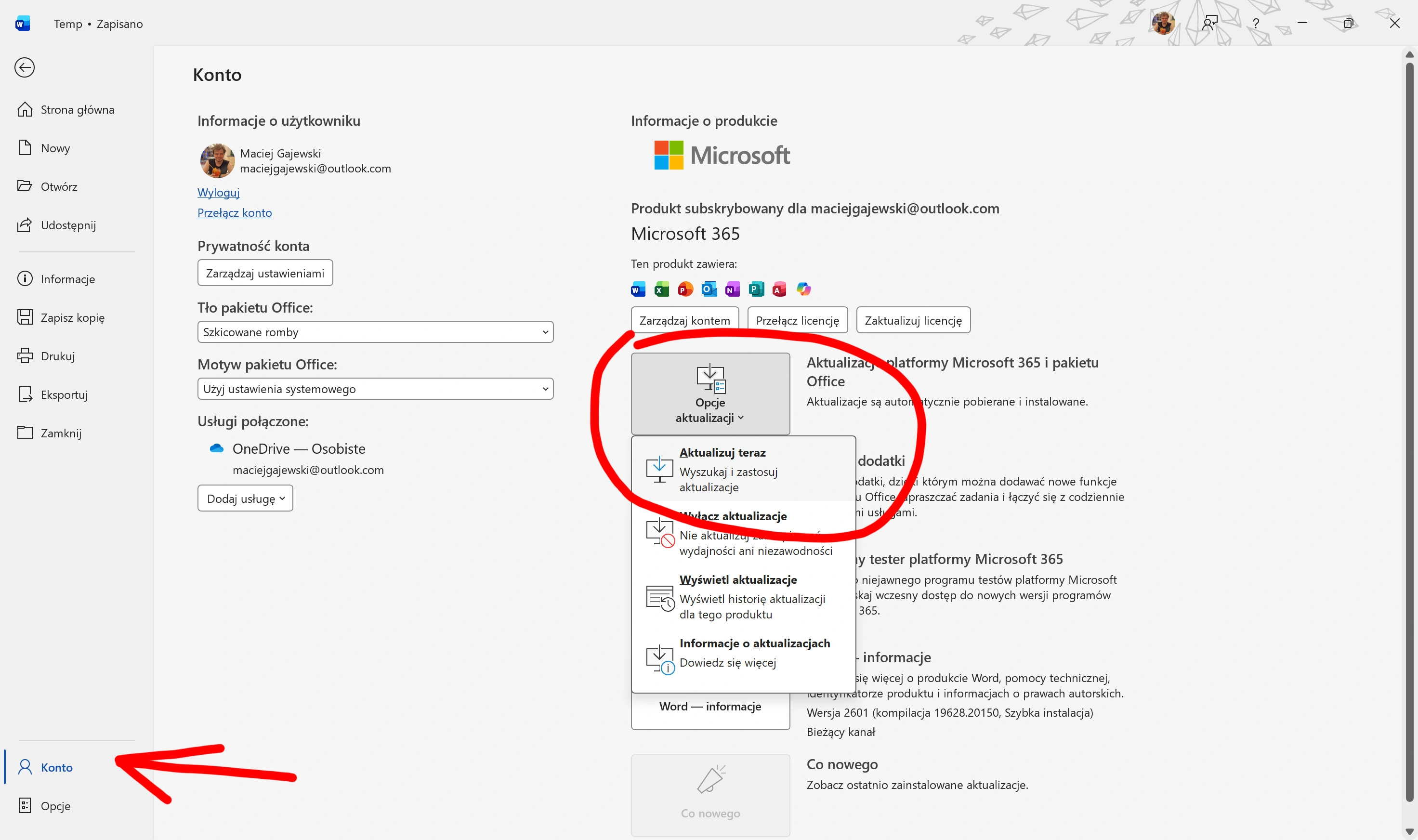Click the back arrow icon

(25, 67)
